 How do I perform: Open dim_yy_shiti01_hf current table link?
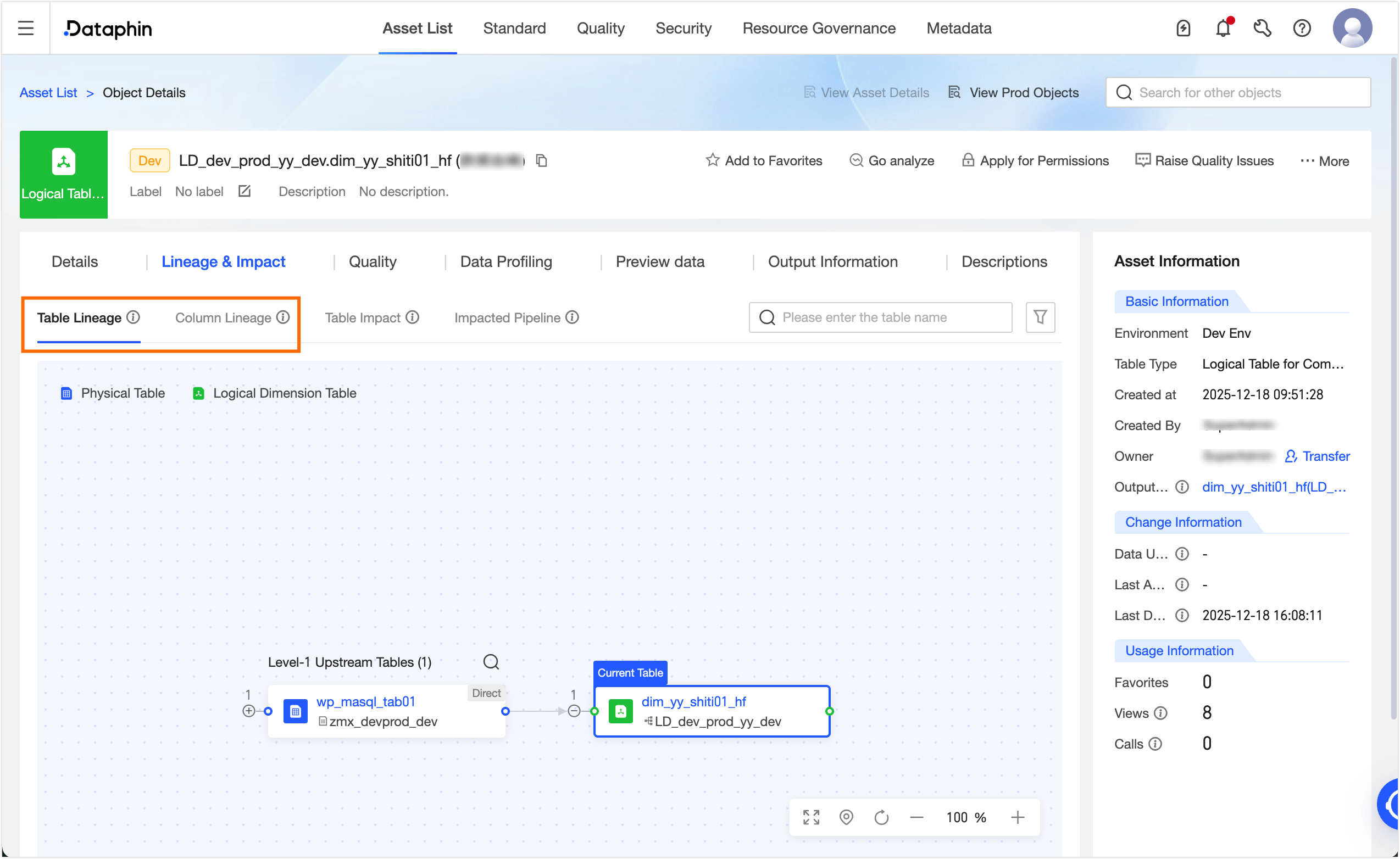[694, 701]
